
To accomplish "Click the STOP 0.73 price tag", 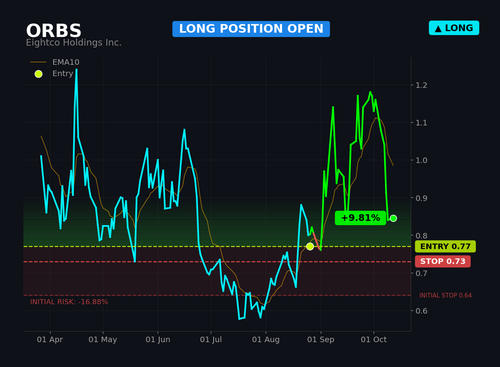I will [443, 261].
